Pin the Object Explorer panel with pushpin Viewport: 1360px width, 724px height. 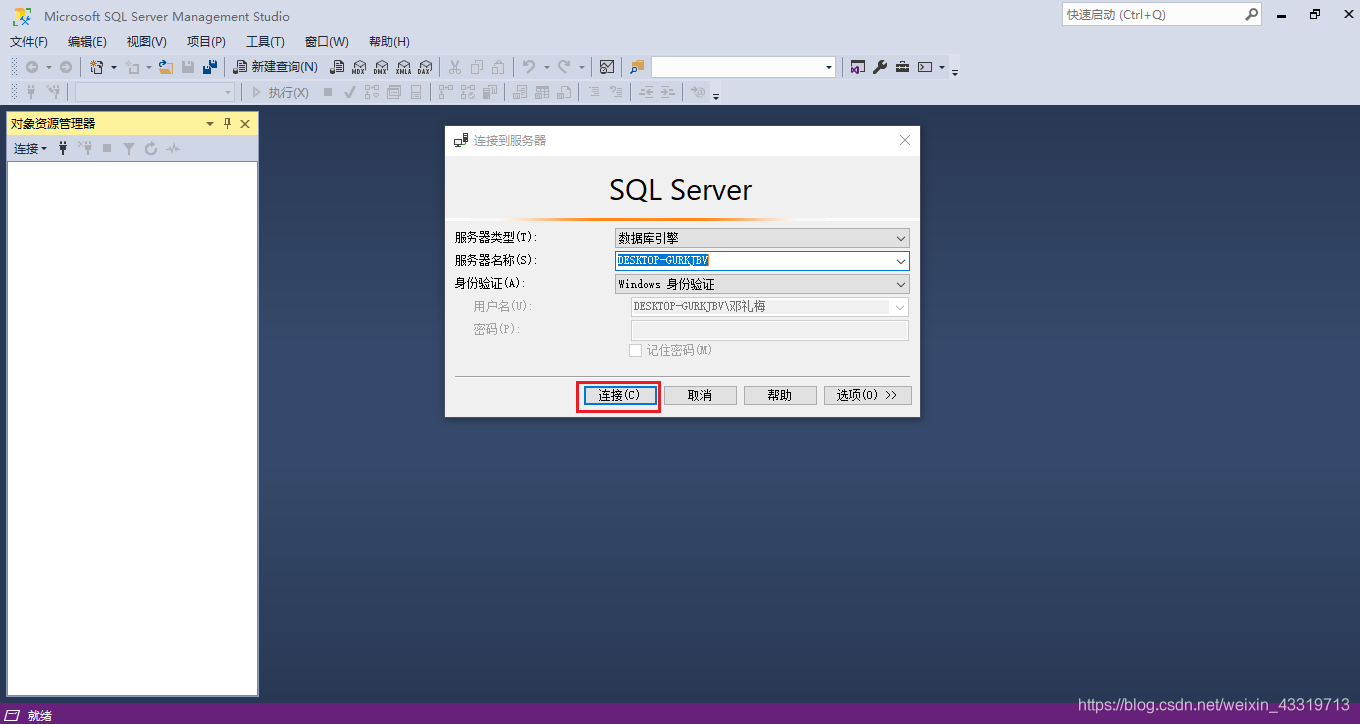click(227, 123)
